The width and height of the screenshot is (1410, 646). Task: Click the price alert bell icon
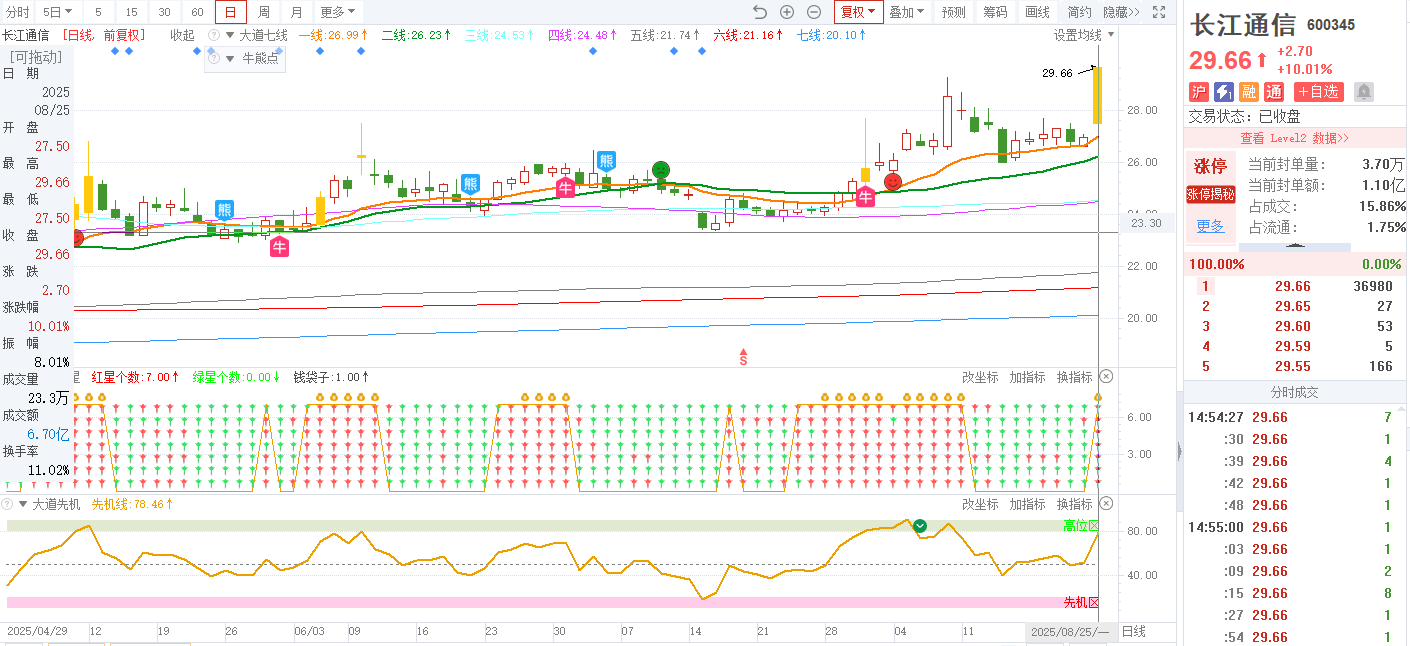(x=1363, y=92)
